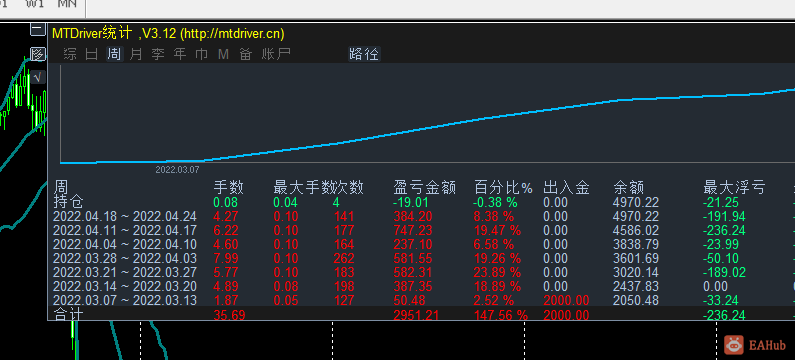Select the 2022.03.07 ~ 2022.03.13 week row
This screenshot has height=360, width=795.
pyautogui.click(x=421, y=300)
